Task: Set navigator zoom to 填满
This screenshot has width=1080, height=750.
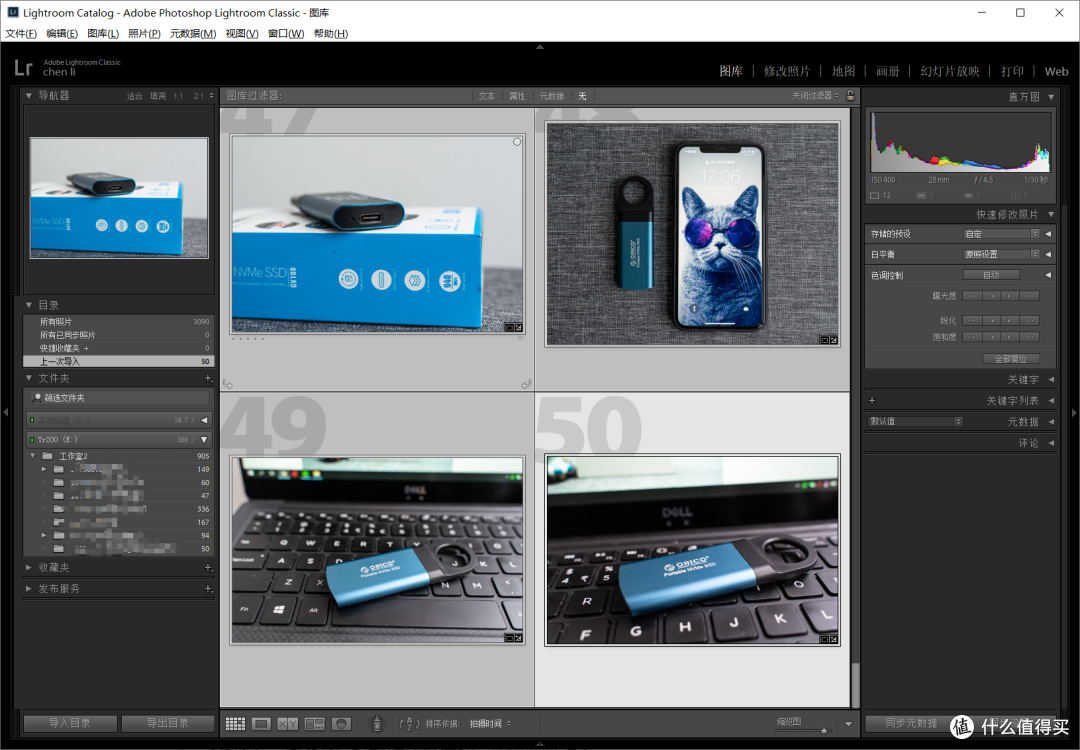Action: click(x=158, y=96)
